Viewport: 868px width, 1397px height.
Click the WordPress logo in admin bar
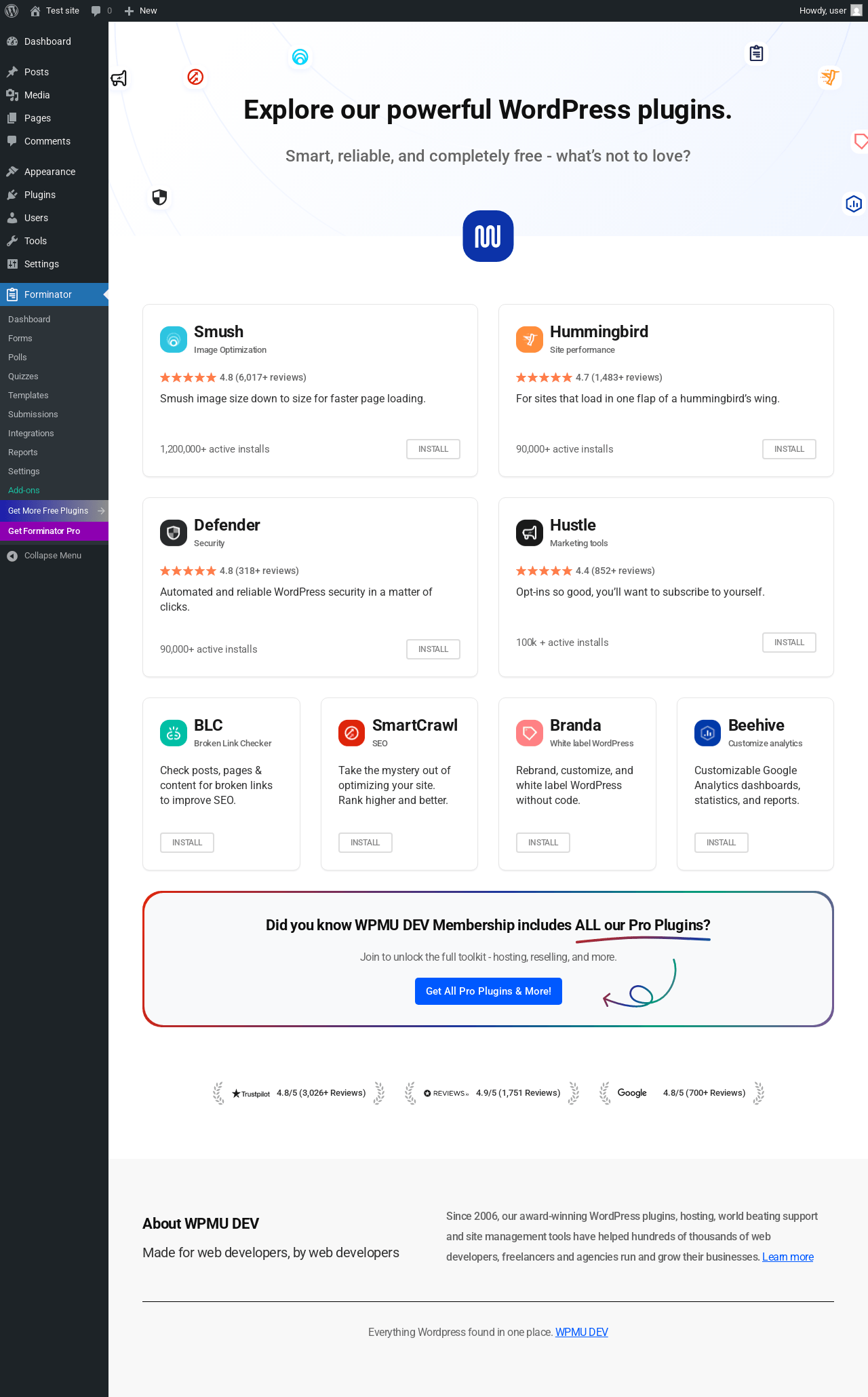pyautogui.click(x=12, y=11)
